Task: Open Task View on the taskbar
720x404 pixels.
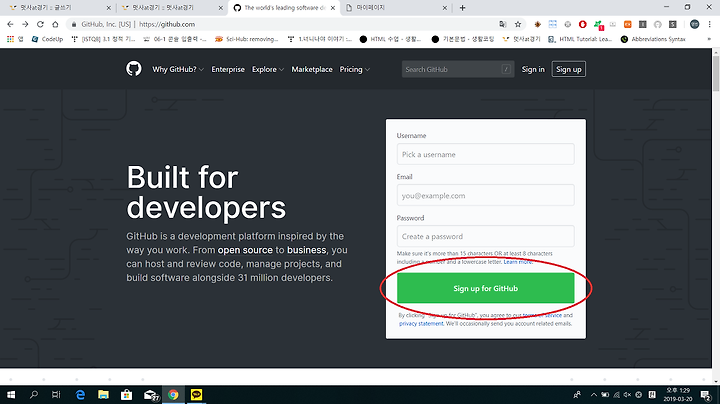Action: point(56,395)
